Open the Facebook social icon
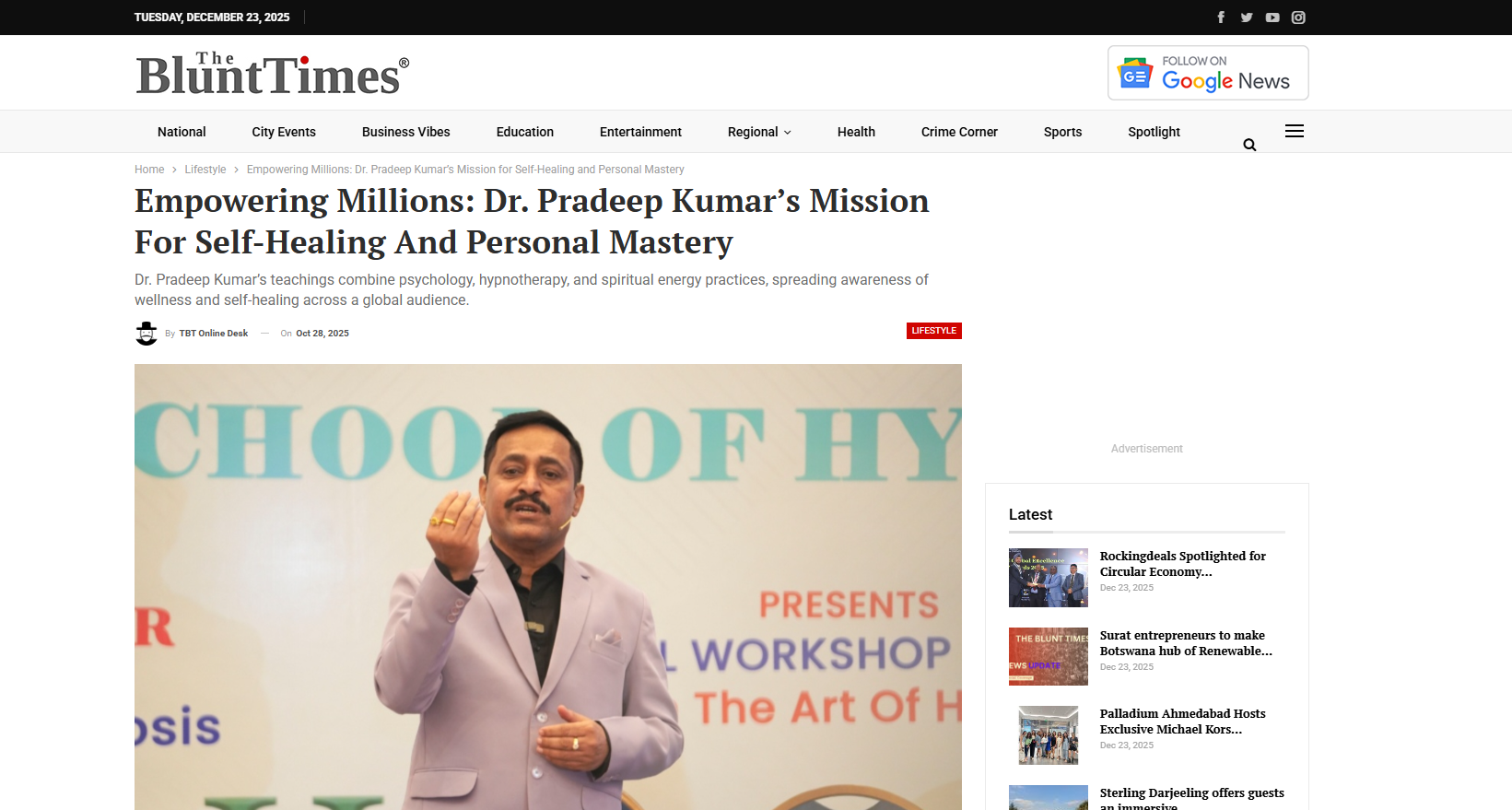The image size is (1512, 810). [x=1221, y=18]
